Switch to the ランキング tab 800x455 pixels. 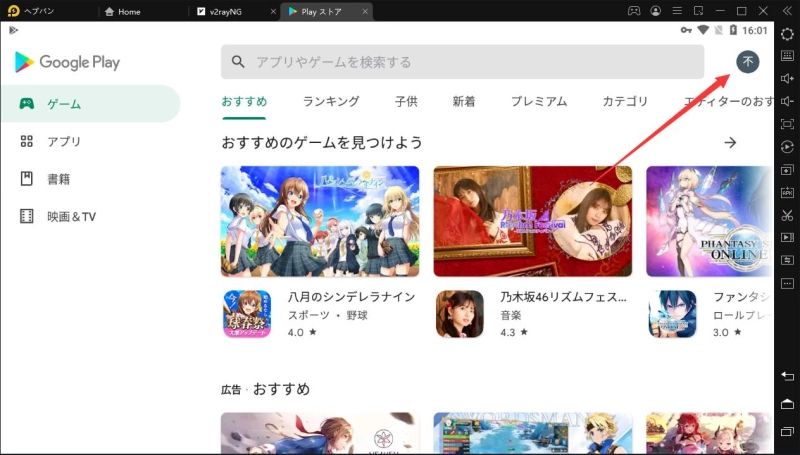click(x=331, y=101)
